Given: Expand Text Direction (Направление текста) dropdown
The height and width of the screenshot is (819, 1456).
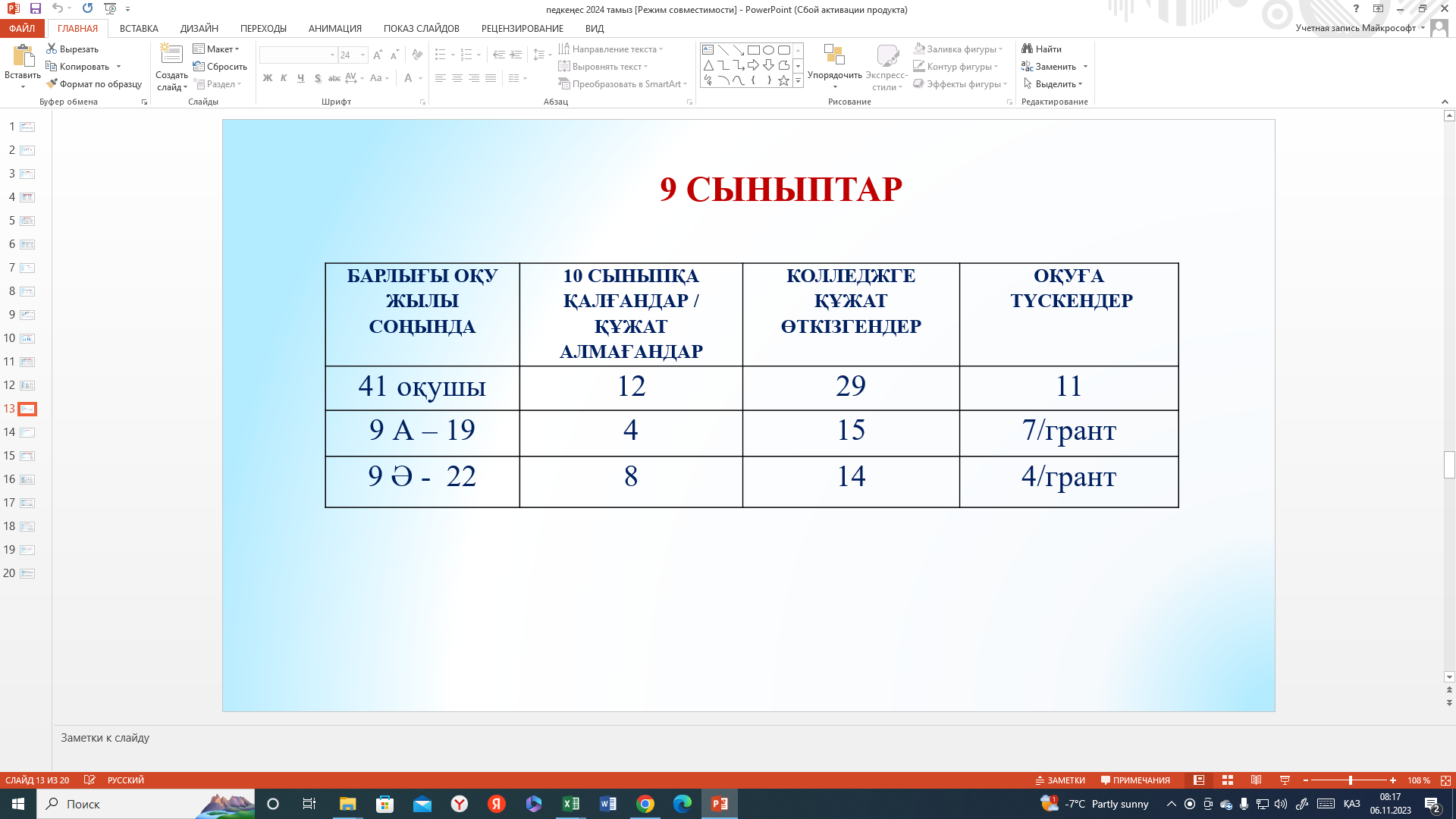Looking at the screenshot, I should (611, 49).
